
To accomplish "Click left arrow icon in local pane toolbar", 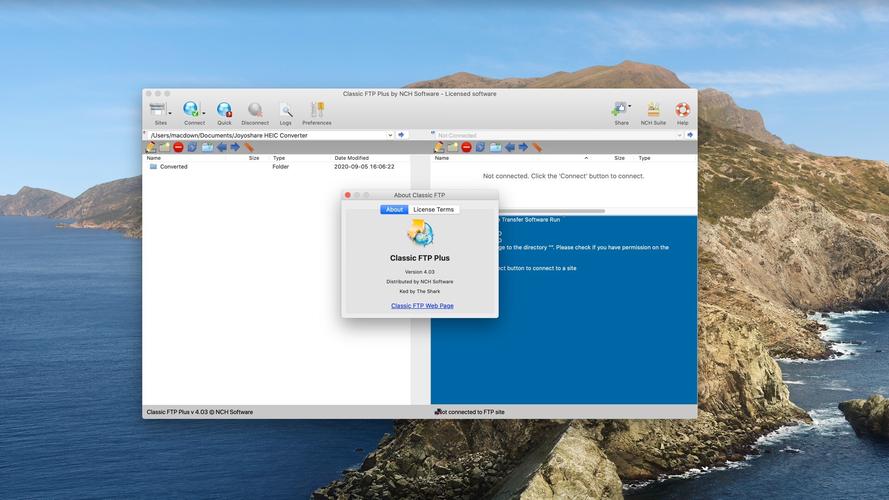I will click(222, 147).
